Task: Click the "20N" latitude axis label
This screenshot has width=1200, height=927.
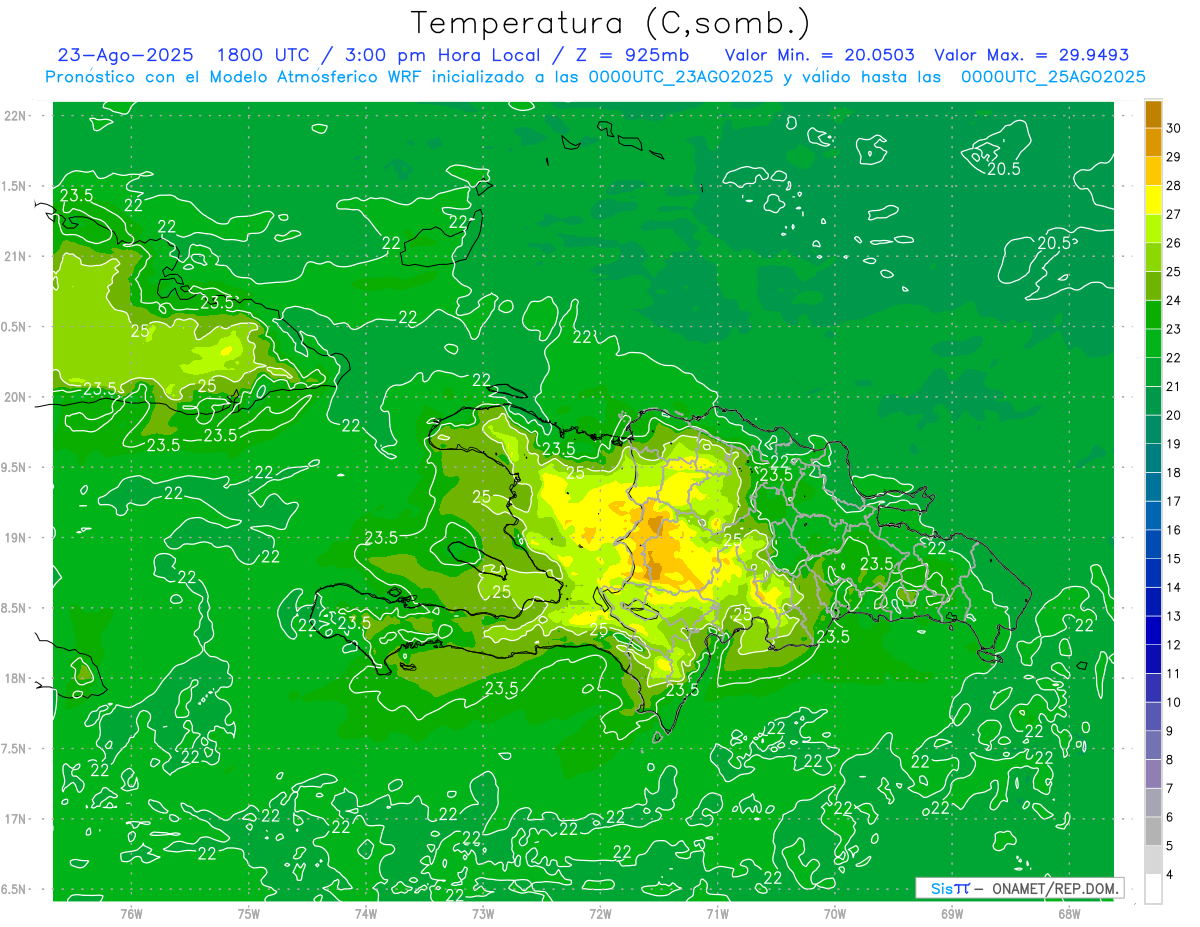Action: [15, 397]
